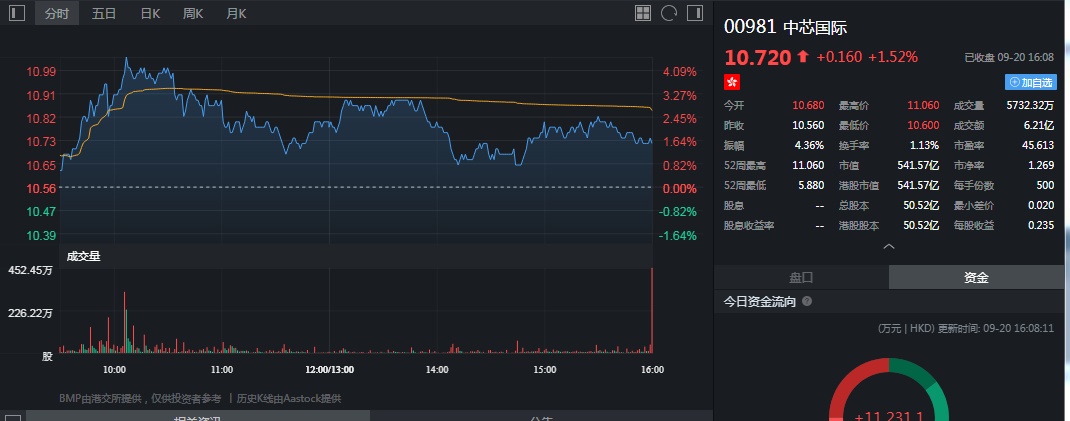The height and width of the screenshot is (421, 1070).
Task: Open the 盘口 tab
Action: pyautogui.click(x=801, y=277)
